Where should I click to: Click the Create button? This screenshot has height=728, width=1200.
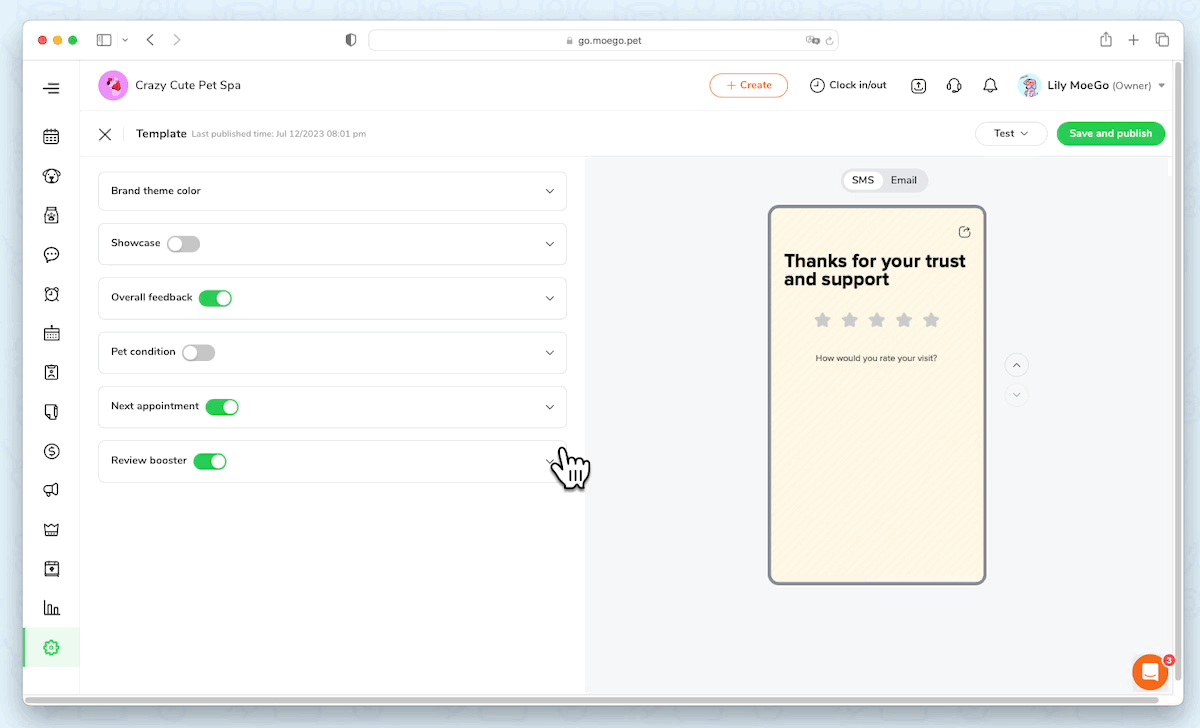point(749,86)
